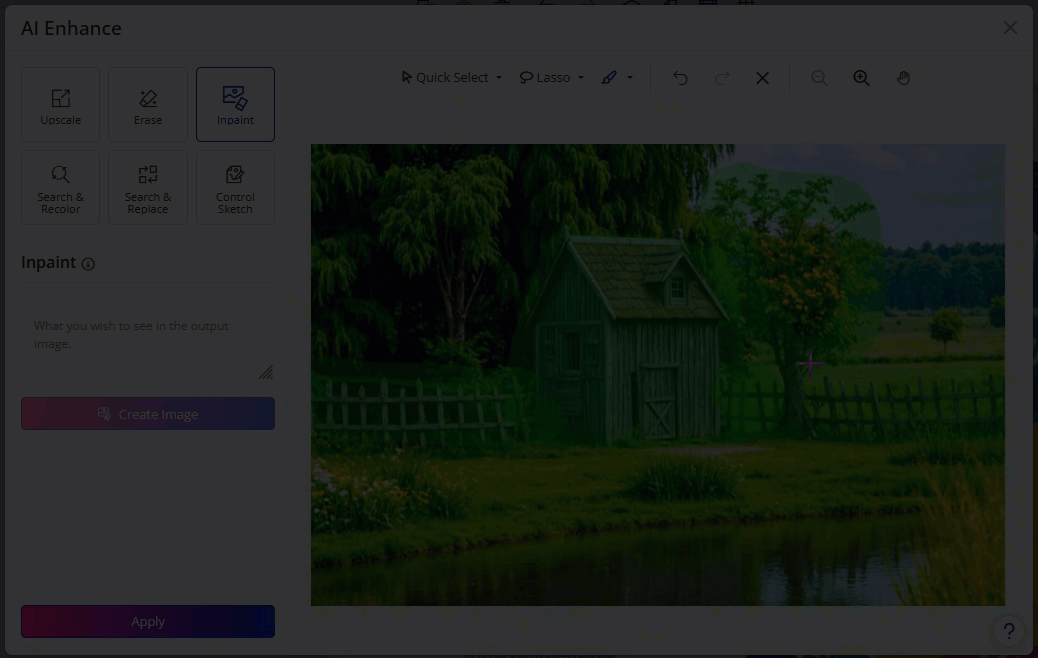Image resolution: width=1038 pixels, height=658 pixels.
Task: Click the Apply button
Action: coord(148,622)
